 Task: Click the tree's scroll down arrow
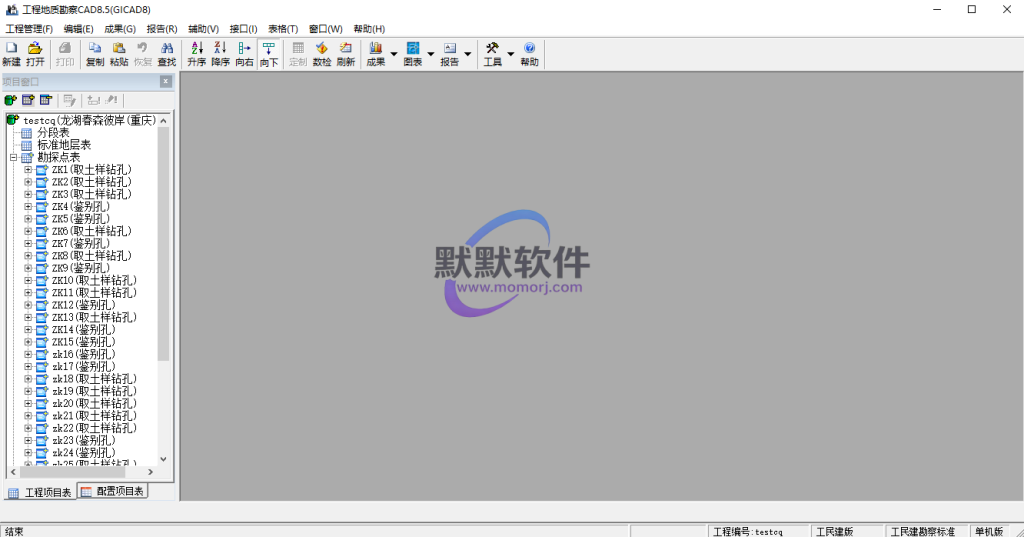(x=163, y=459)
